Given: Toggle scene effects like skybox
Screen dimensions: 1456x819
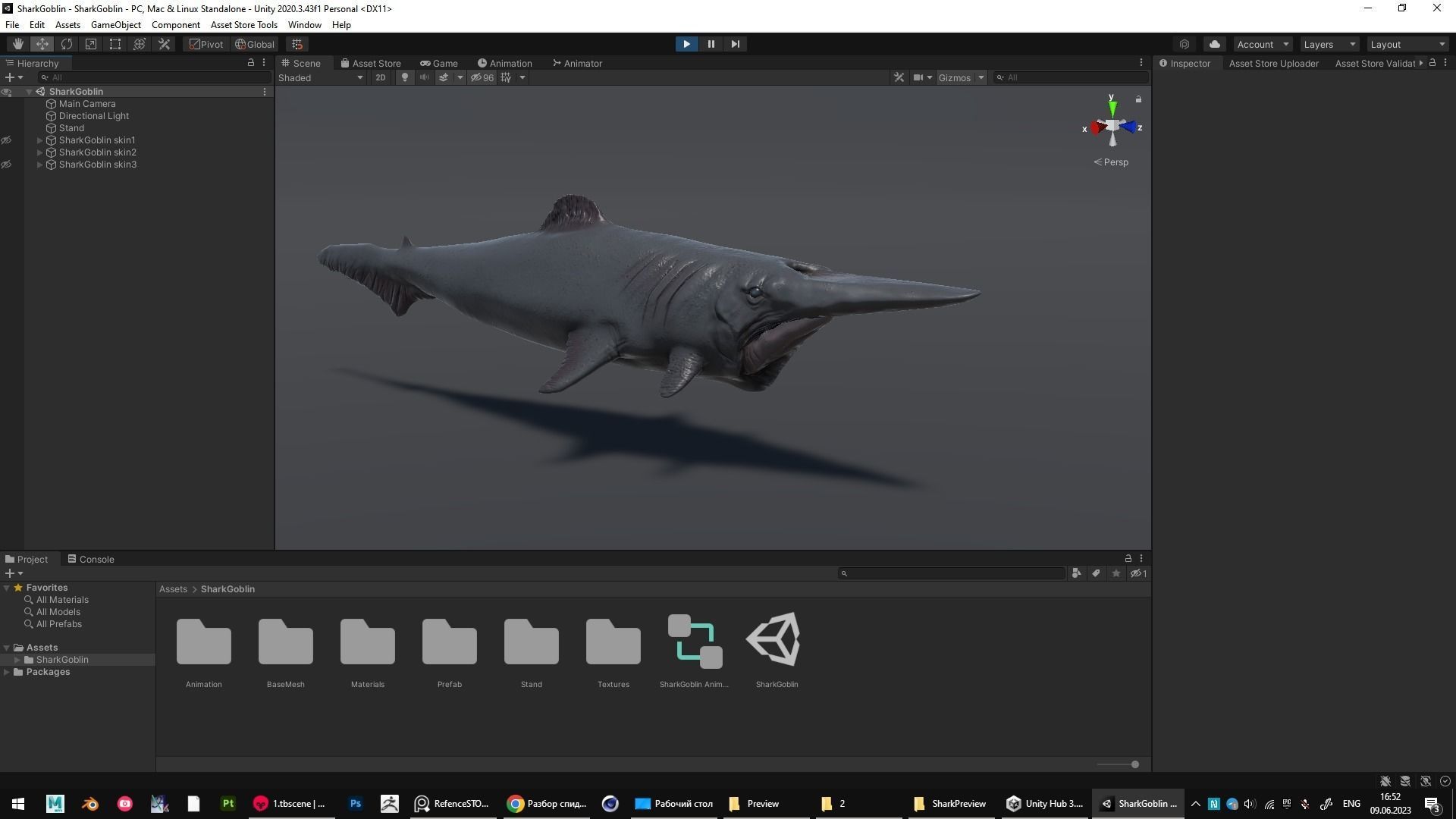Looking at the screenshot, I should pos(444,77).
